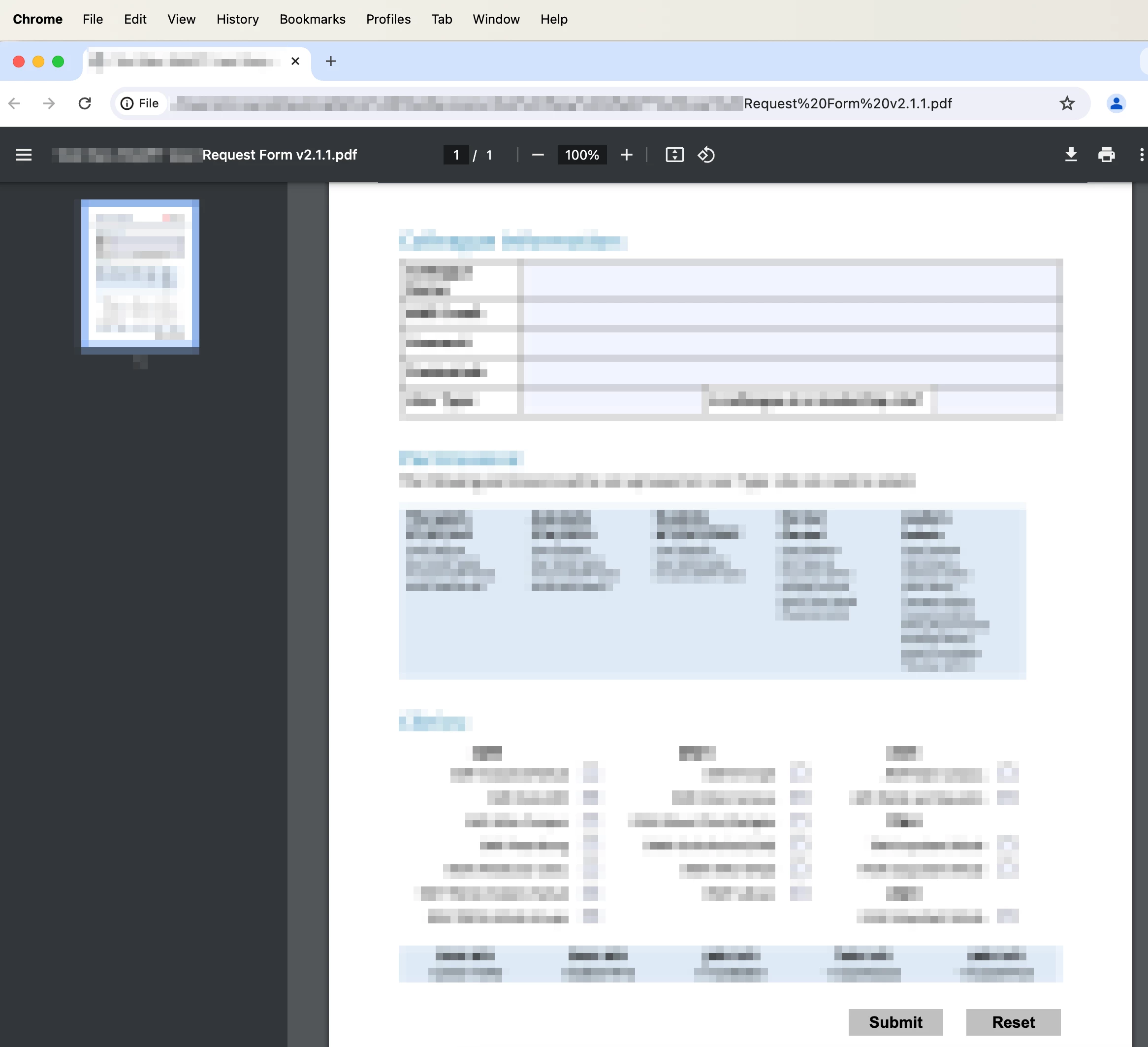
Task: Bookmark this page with star icon
Action: (x=1067, y=103)
